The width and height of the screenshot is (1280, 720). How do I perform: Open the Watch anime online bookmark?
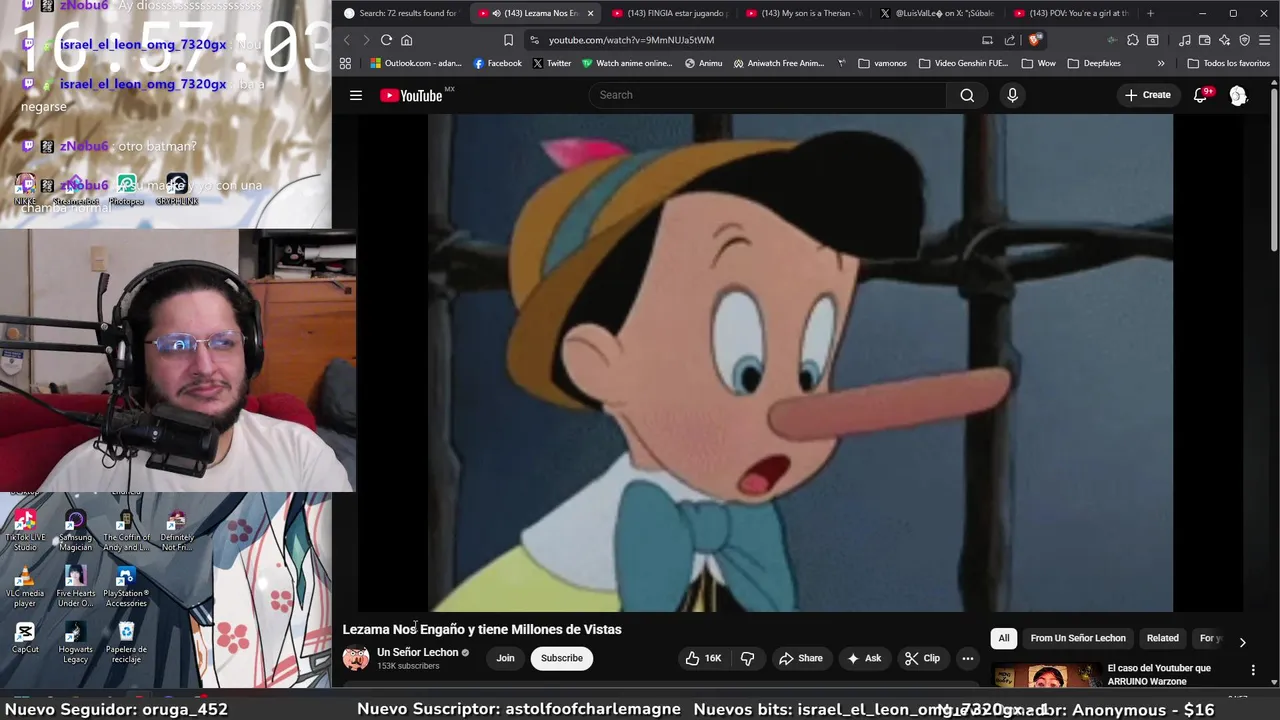point(627,63)
